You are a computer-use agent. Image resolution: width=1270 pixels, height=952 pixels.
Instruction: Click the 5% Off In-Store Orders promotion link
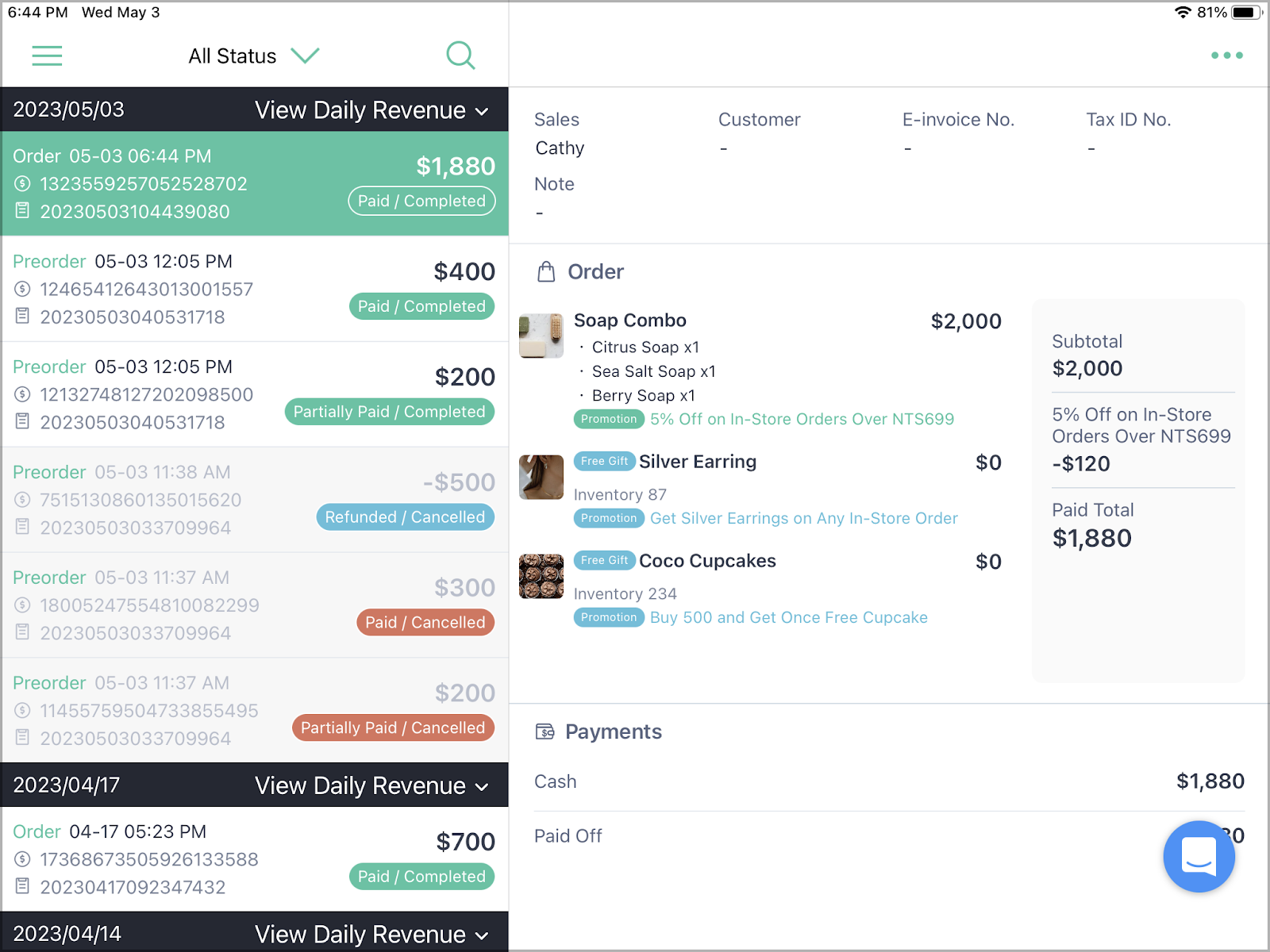[802, 419]
